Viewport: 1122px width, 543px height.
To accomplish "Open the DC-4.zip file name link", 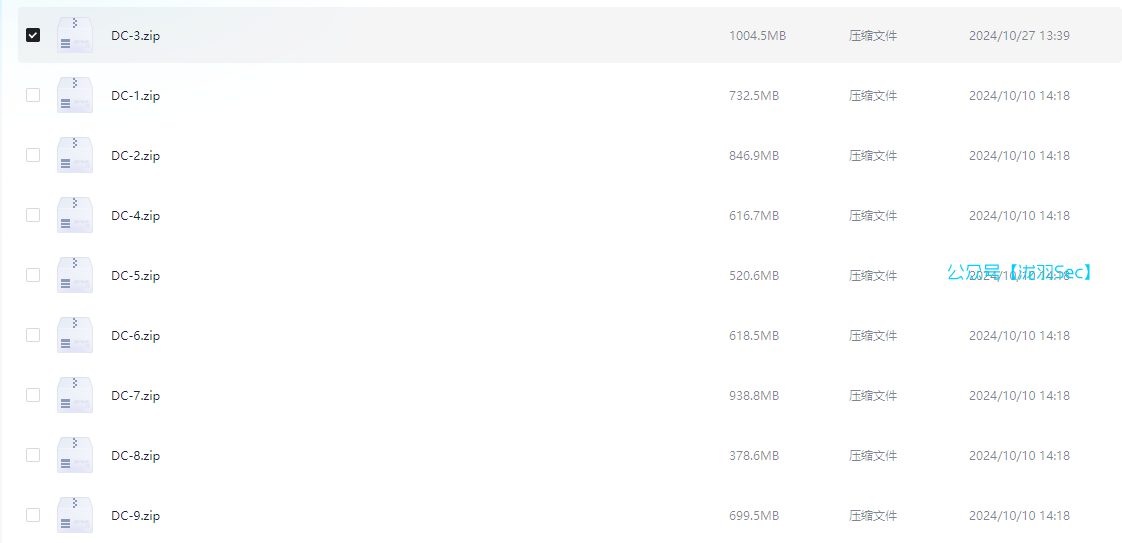I will click(x=135, y=216).
